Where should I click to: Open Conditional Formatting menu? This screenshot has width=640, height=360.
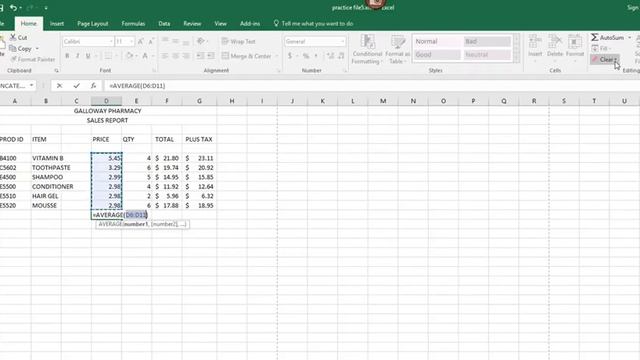click(x=367, y=49)
